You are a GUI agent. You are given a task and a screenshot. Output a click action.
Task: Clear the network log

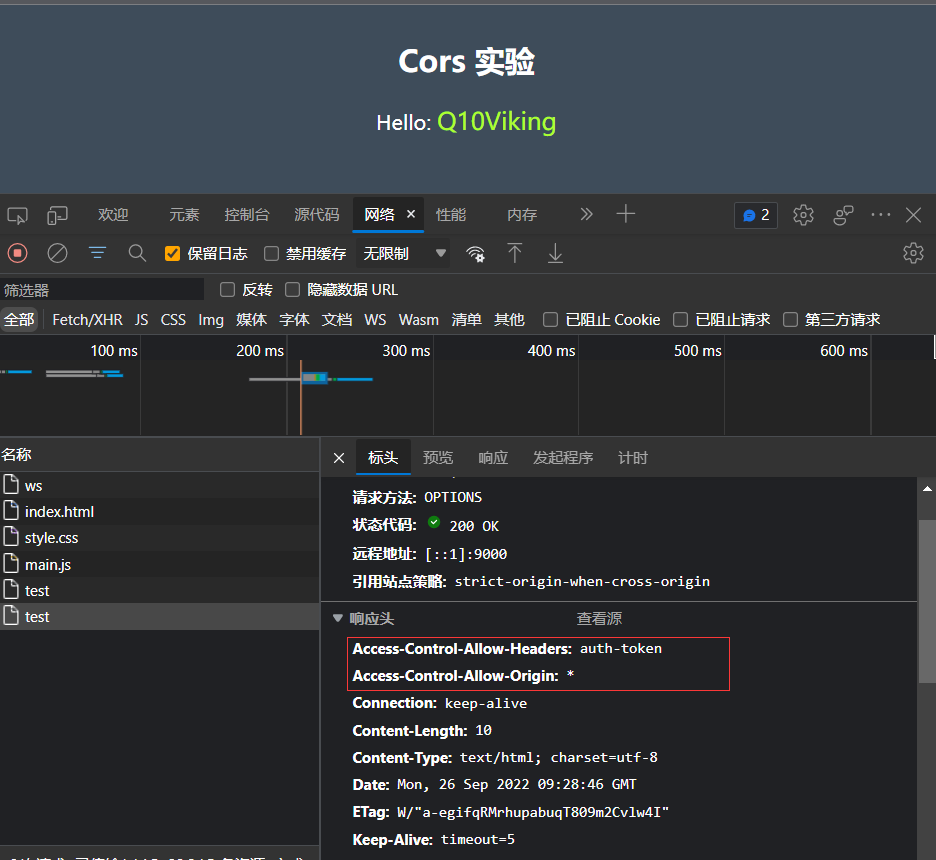click(x=57, y=253)
